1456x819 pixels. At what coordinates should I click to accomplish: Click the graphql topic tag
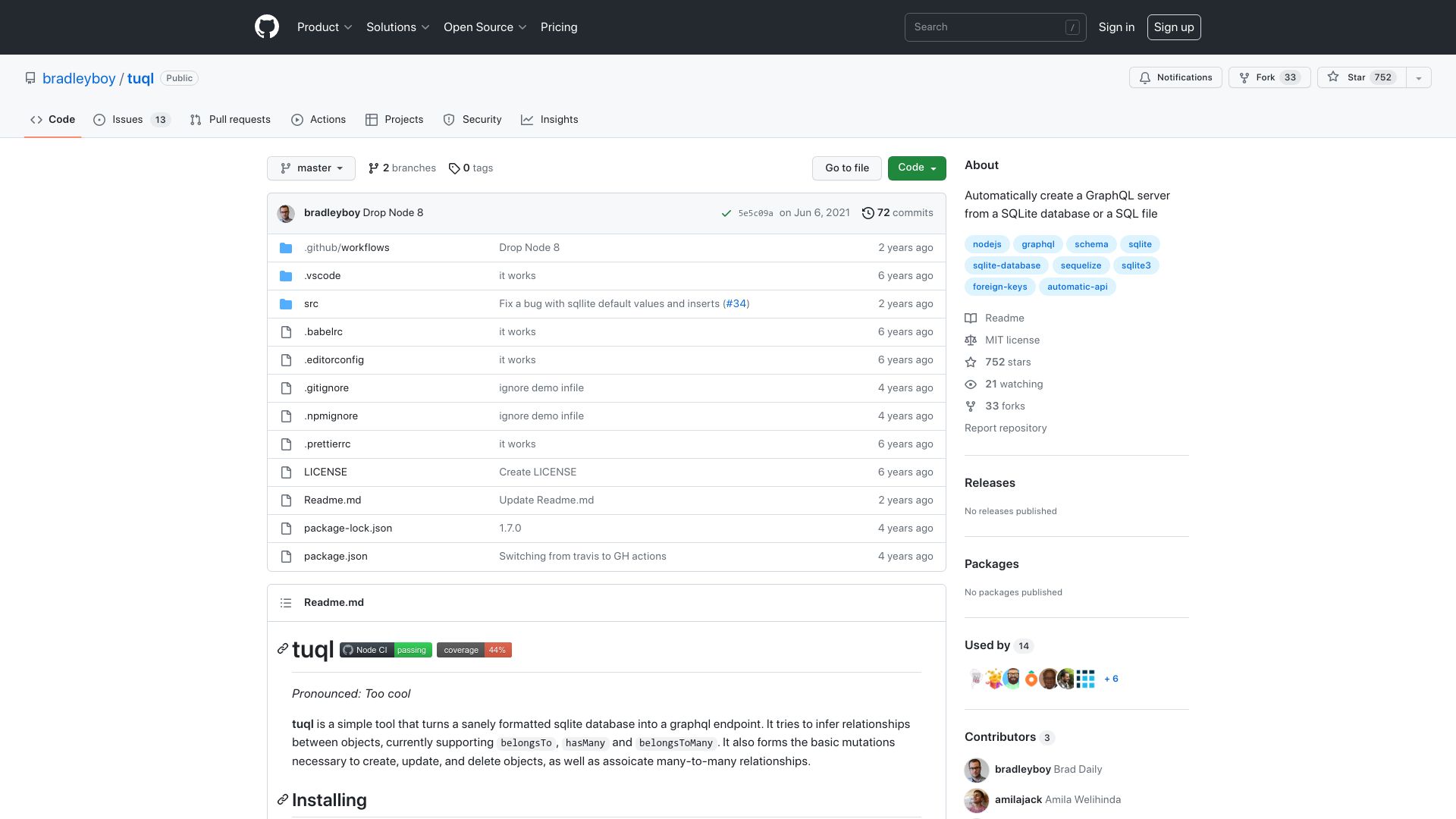(x=1037, y=244)
